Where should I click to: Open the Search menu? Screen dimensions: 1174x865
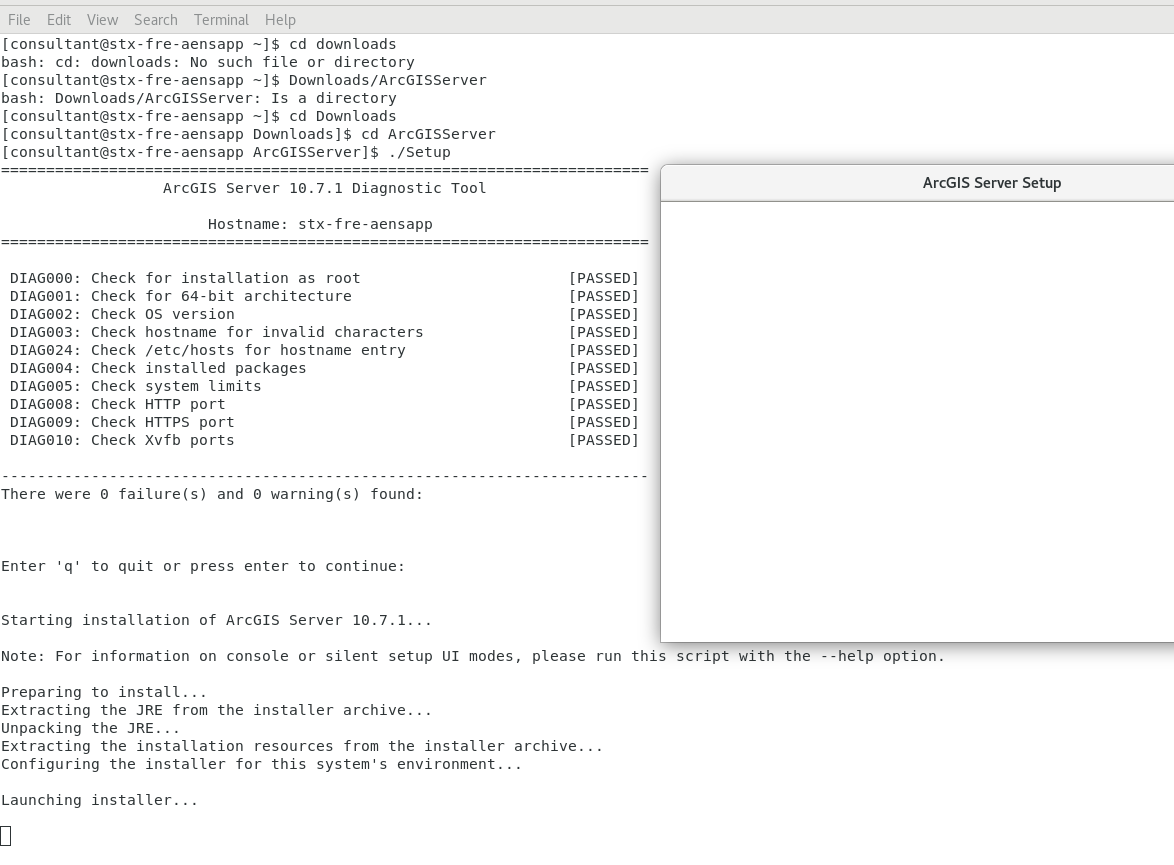click(156, 20)
